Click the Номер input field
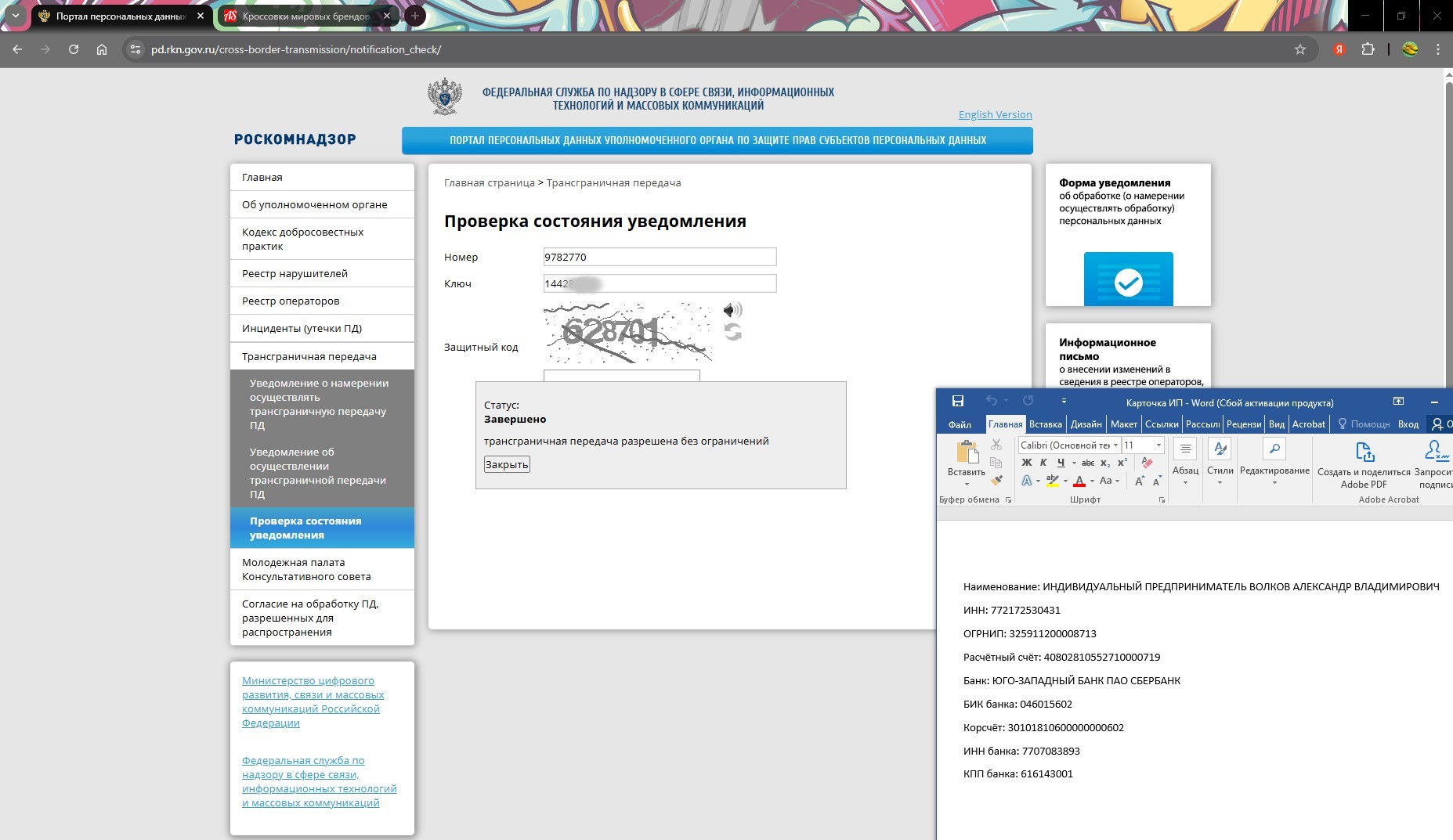This screenshot has height=840, width=1453. (660, 257)
